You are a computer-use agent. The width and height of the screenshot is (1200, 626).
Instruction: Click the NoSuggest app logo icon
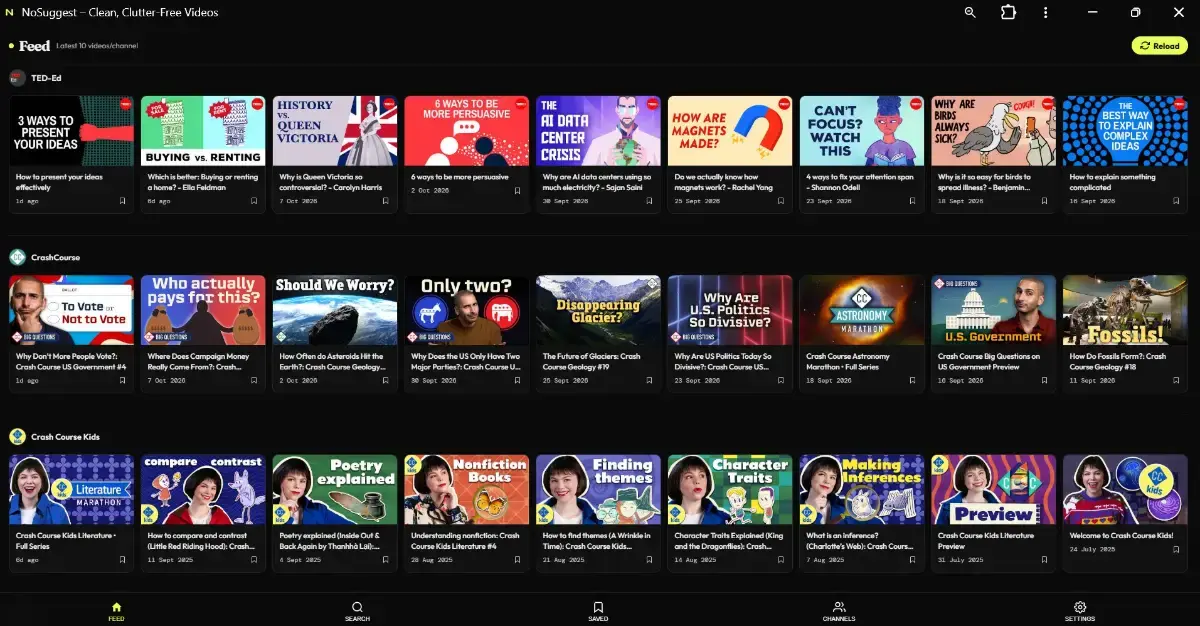pos(9,13)
